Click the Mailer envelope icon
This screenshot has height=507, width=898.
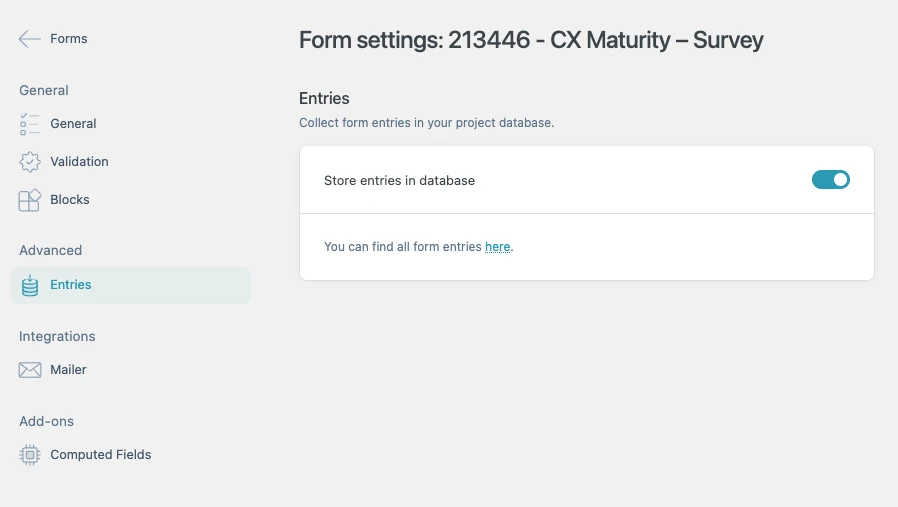(30, 370)
